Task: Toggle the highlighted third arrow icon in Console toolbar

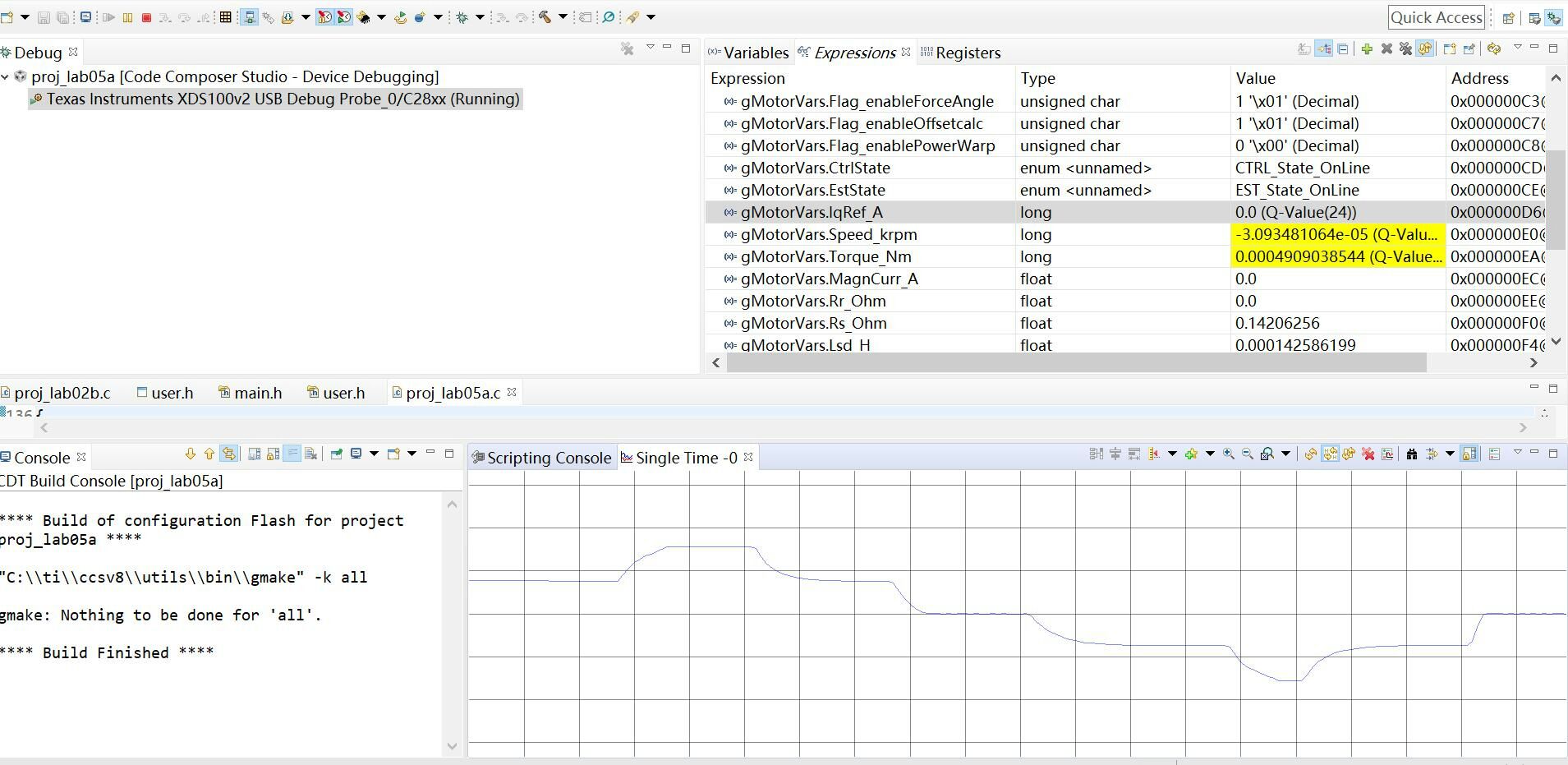Action: tap(229, 454)
